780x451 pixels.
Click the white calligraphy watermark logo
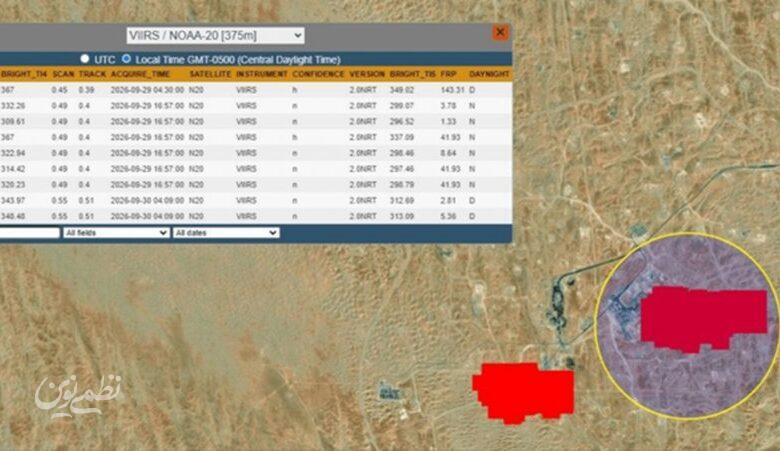(x=77, y=396)
